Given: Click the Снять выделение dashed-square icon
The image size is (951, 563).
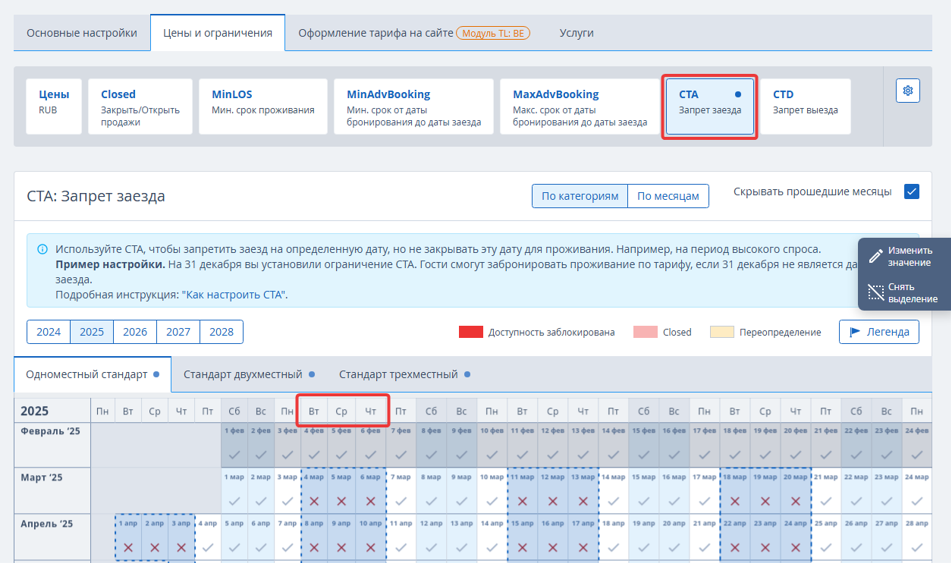Looking at the screenshot, I should [x=875, y=292].
